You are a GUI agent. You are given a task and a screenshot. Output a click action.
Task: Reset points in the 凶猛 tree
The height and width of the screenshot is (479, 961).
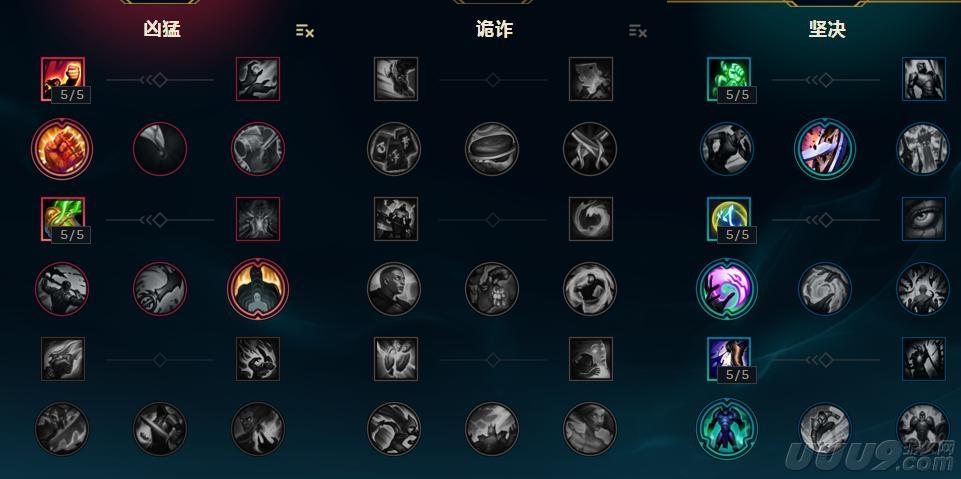click(305, 31)
